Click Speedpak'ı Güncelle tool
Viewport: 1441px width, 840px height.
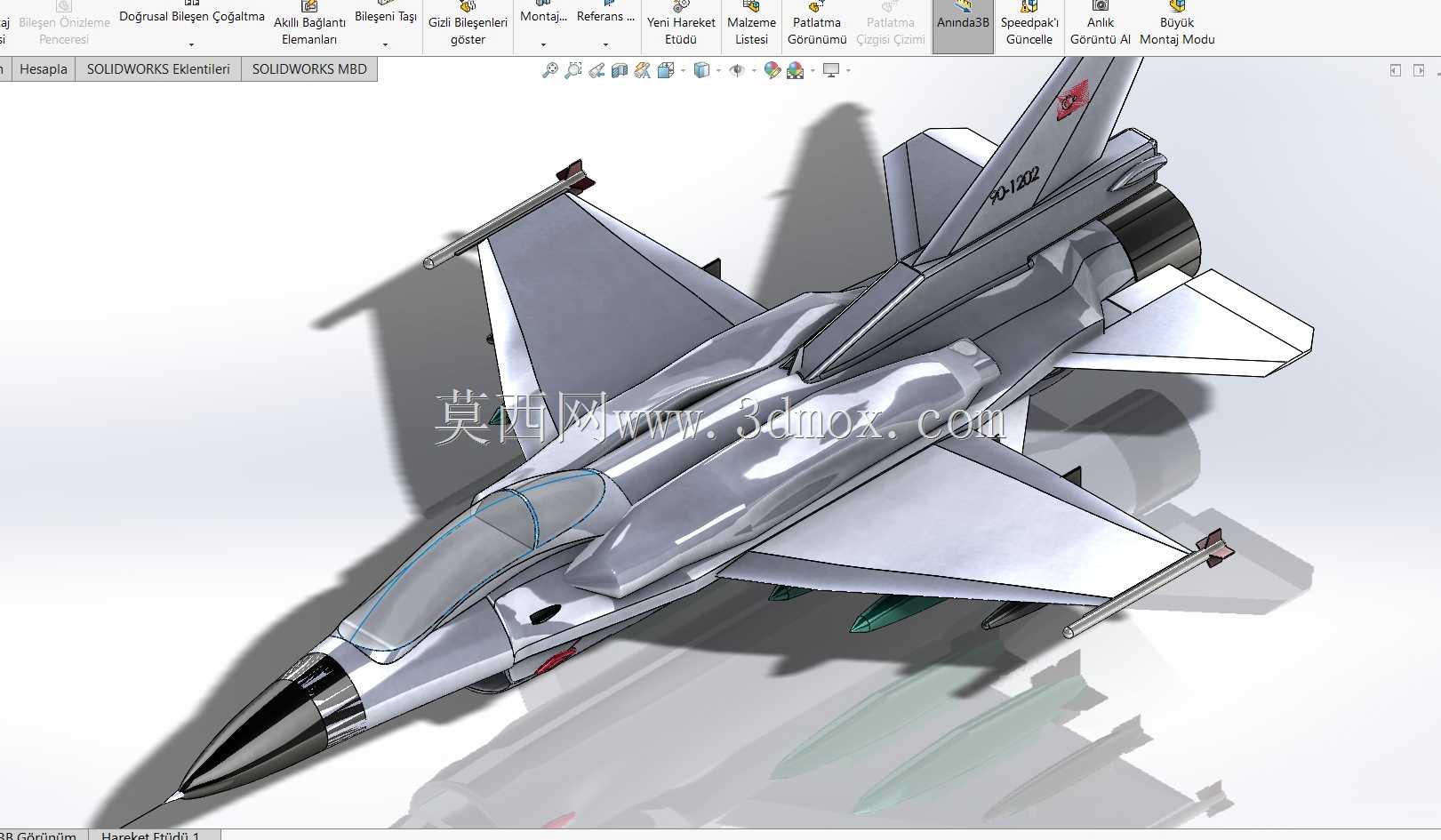click(x=1029, y=25)
